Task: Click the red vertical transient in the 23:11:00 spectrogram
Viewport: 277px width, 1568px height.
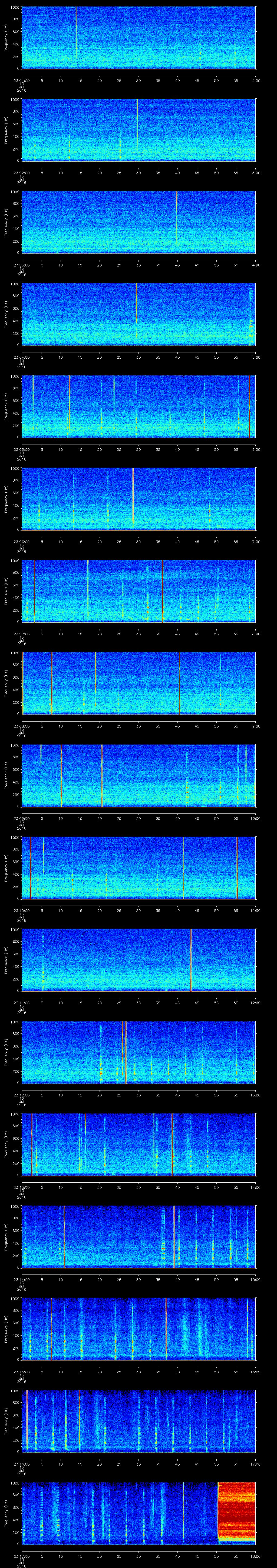Action: click(191, 960)
